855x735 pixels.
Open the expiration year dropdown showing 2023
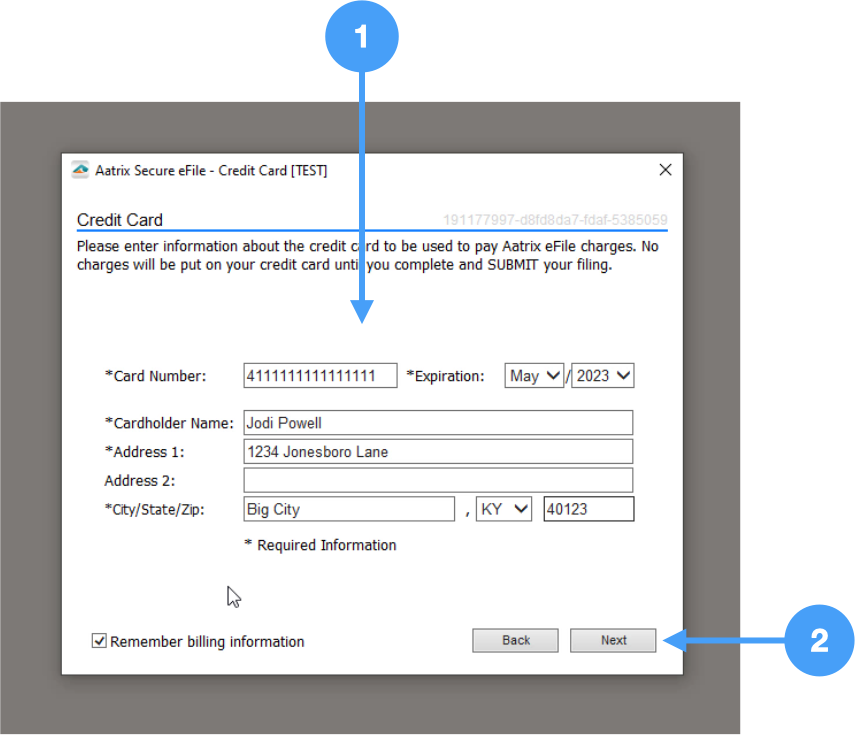(602, 376)
